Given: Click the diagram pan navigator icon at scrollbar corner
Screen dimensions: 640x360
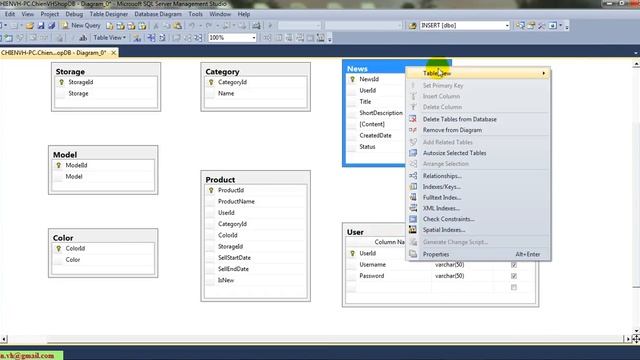Looking at the screenshot, I should 636,339.
